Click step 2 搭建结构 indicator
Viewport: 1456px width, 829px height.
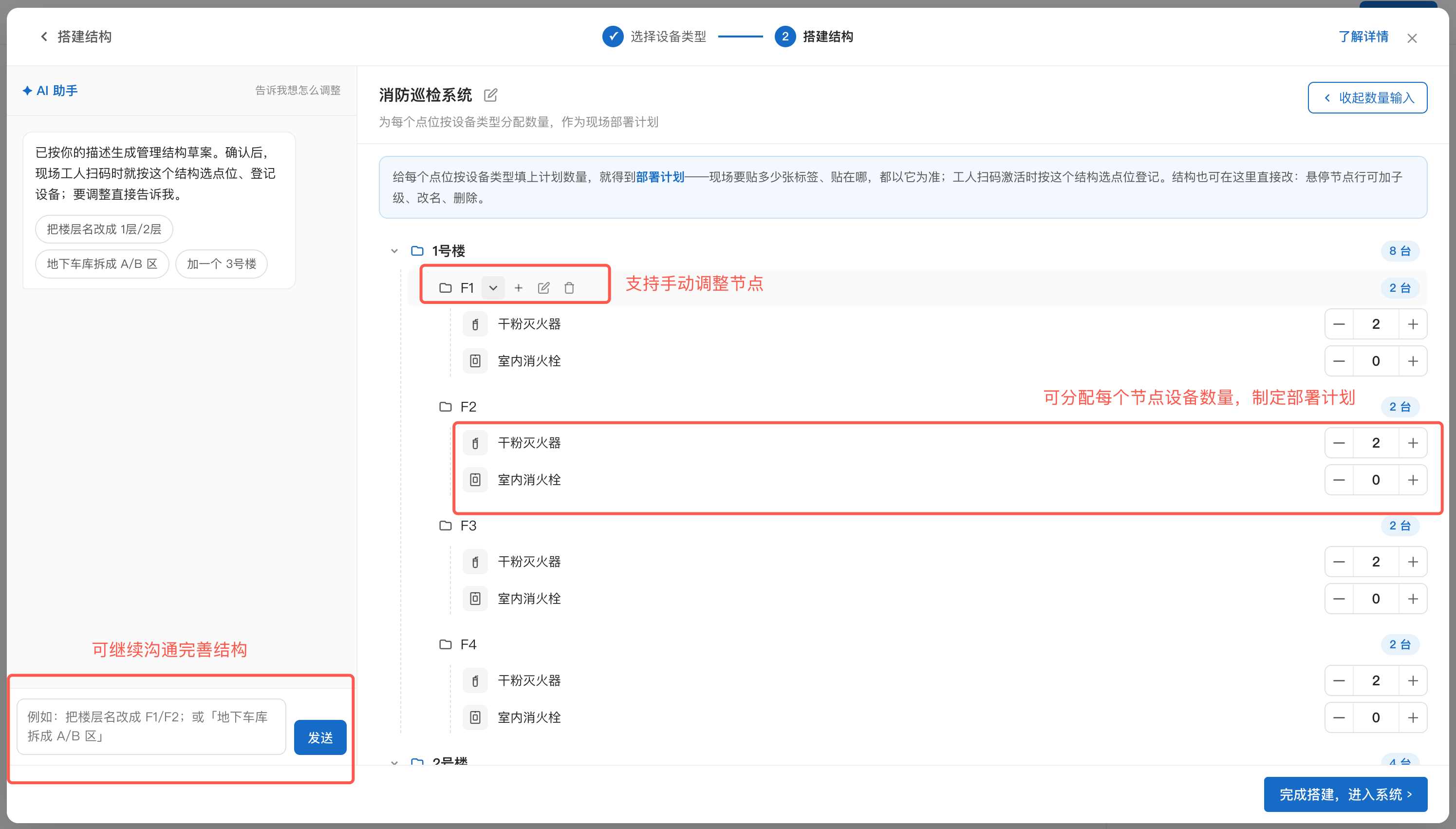(x=813, y=37)
